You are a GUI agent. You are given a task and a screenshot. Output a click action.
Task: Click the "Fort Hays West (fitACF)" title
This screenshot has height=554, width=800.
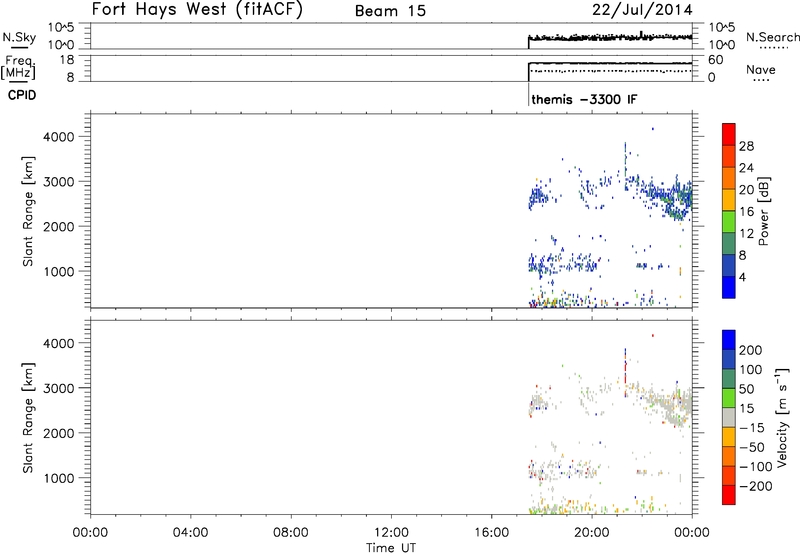[196, 10]
